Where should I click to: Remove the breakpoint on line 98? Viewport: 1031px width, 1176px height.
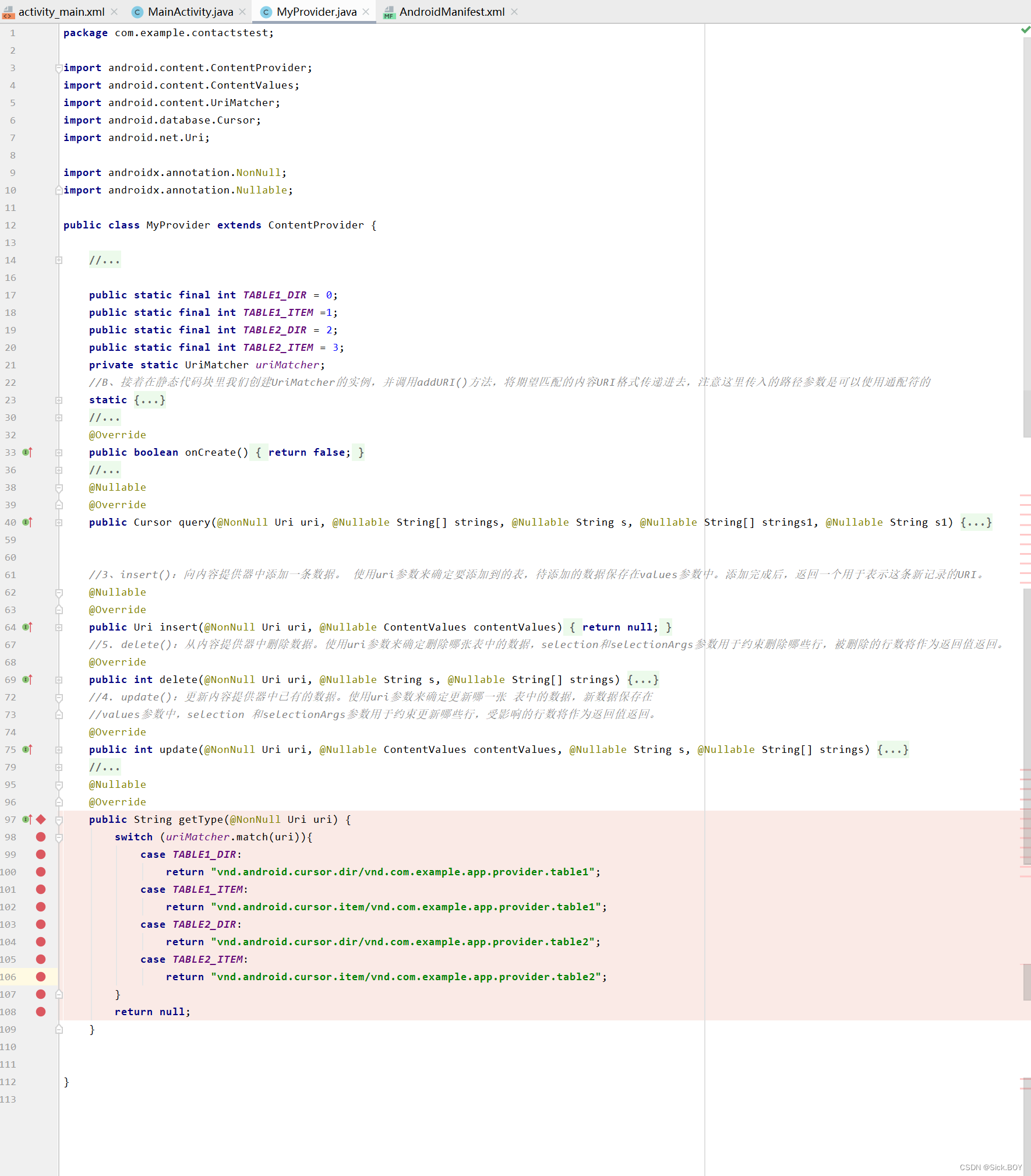tap(41, 837)
